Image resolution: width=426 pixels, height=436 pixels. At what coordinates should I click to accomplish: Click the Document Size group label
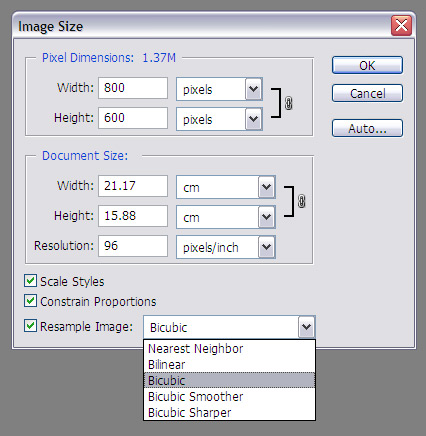pos(85,156)
